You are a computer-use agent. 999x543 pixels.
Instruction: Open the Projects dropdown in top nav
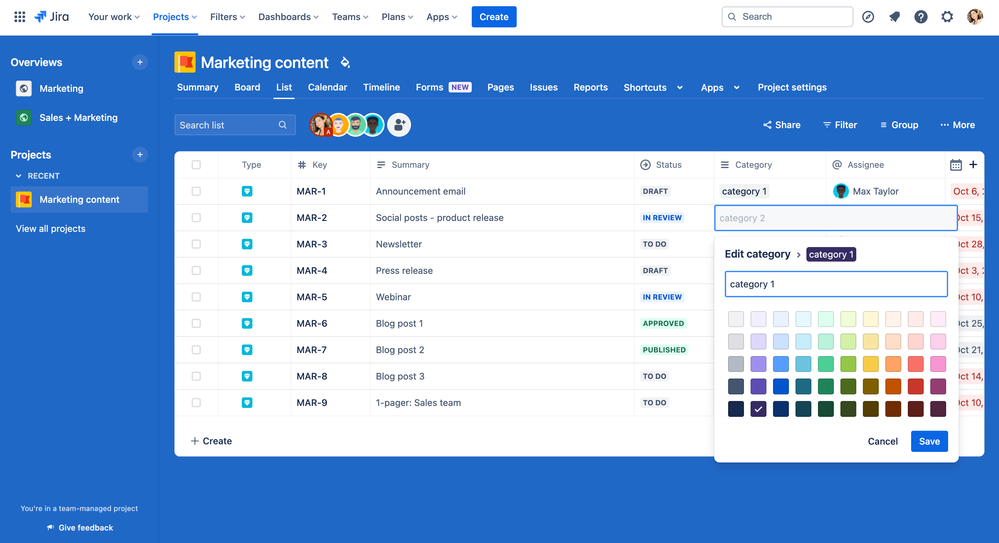175,17
